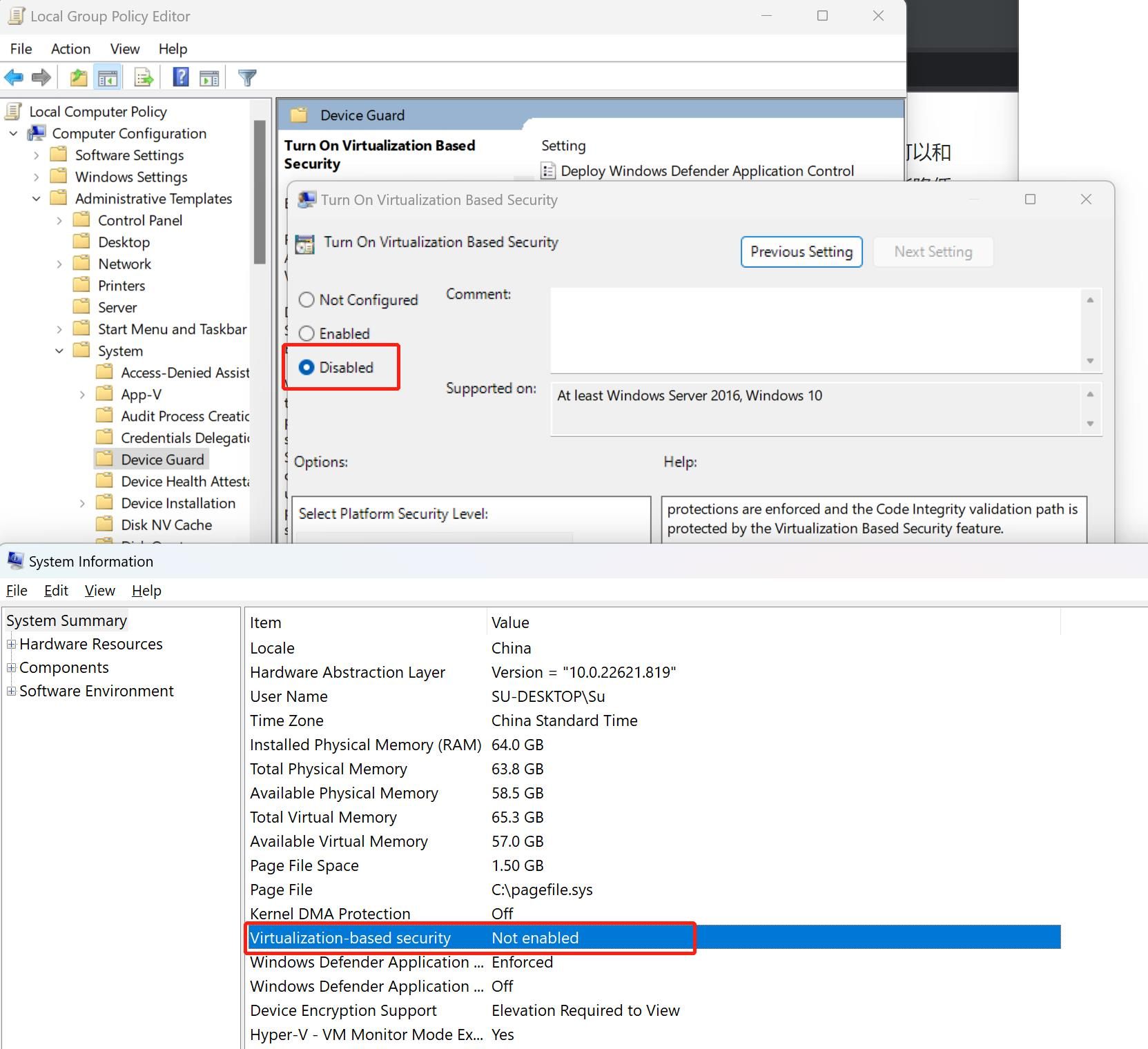Click the Value column header
The height and width of the screenshot is (1049, 1148).
click(x=773, y=622)
